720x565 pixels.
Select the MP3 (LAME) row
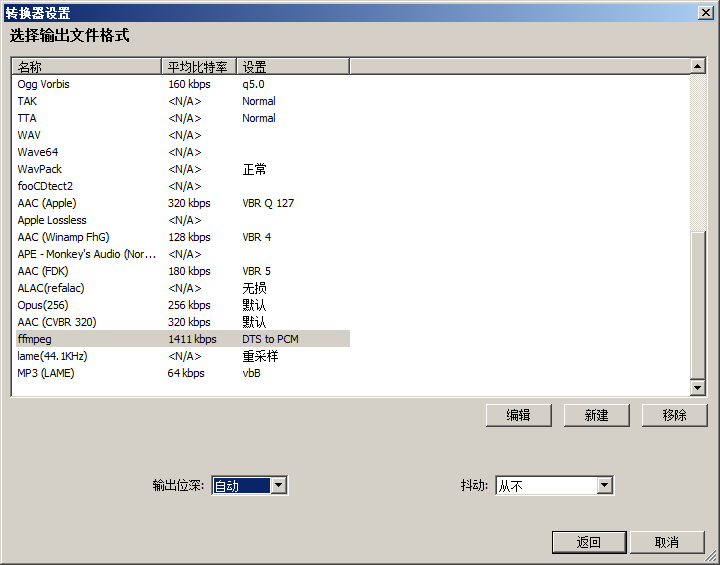point(183,373)
